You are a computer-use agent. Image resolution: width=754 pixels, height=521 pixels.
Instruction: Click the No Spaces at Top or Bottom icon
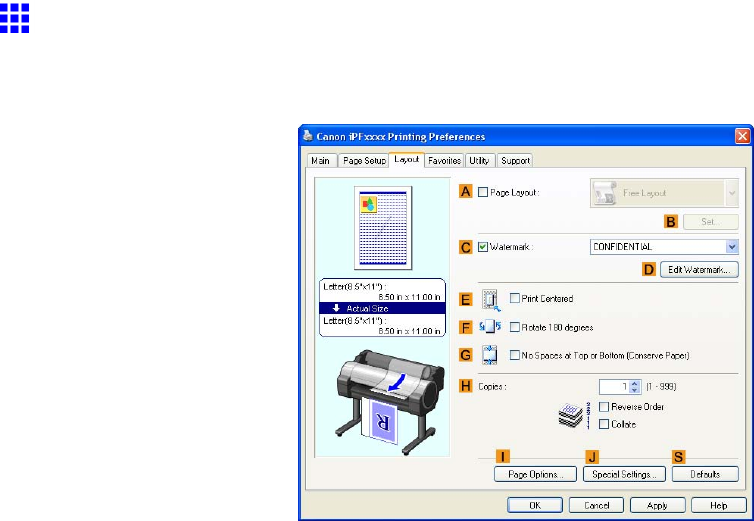[490, 355]
